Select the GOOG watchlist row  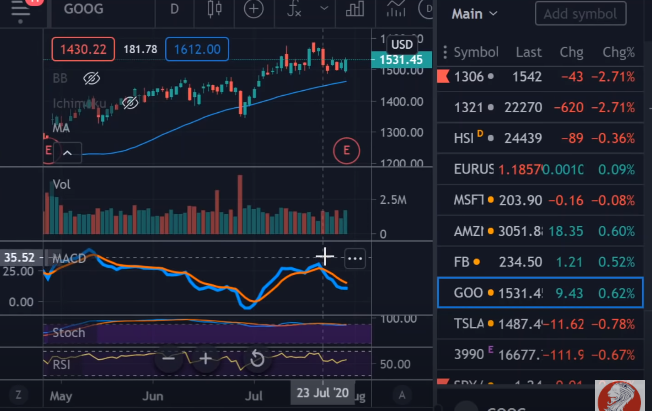(540, 293)
